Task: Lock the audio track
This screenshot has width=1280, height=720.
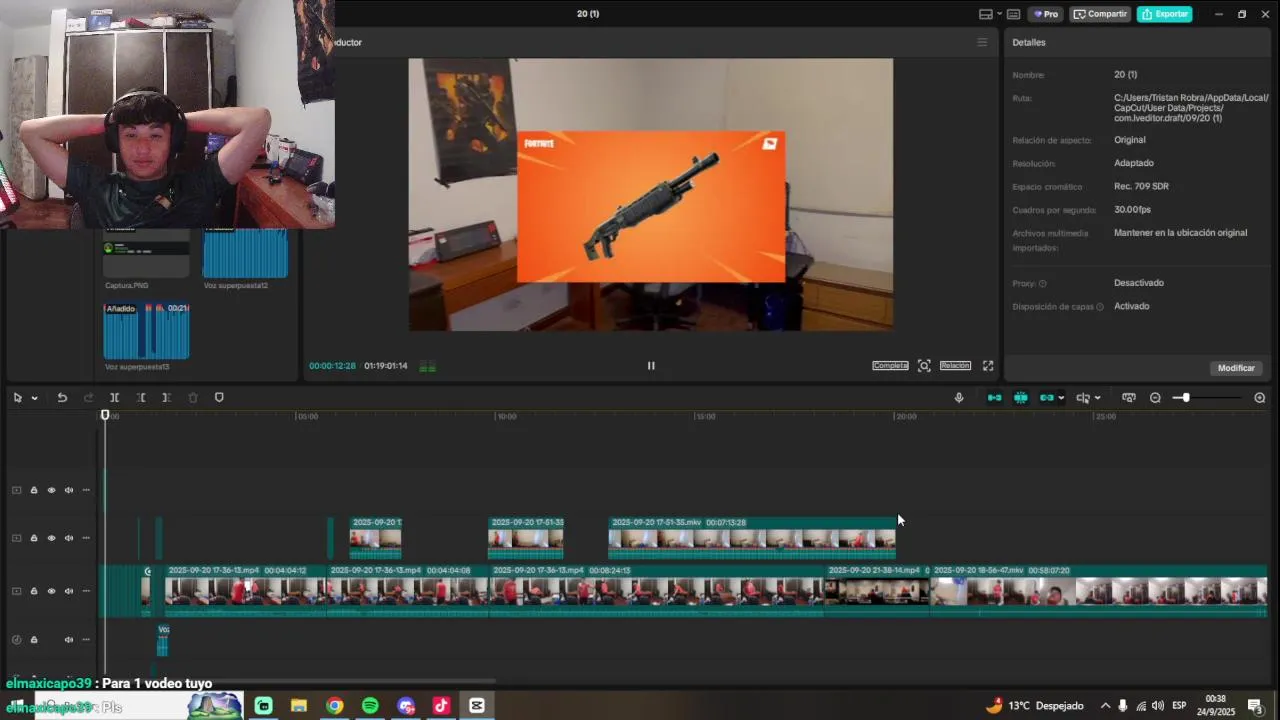Action: pos(34,640)
